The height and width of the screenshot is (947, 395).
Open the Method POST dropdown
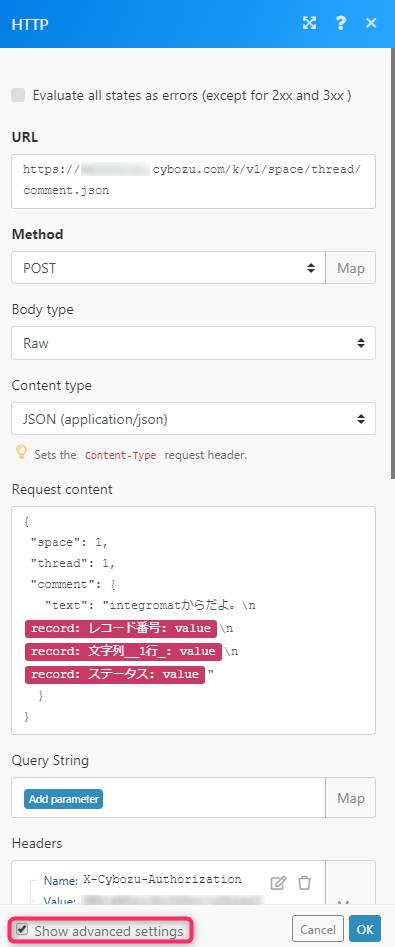[169, 268]
